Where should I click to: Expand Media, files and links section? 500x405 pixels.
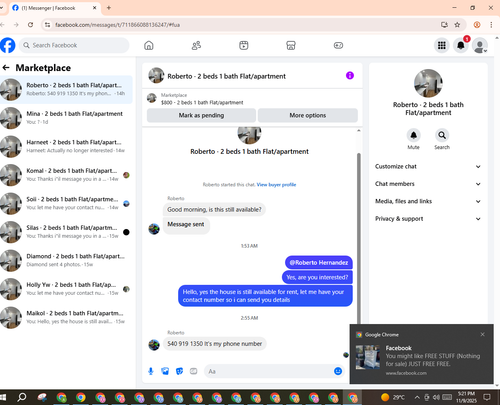click(x=428, y=201)
